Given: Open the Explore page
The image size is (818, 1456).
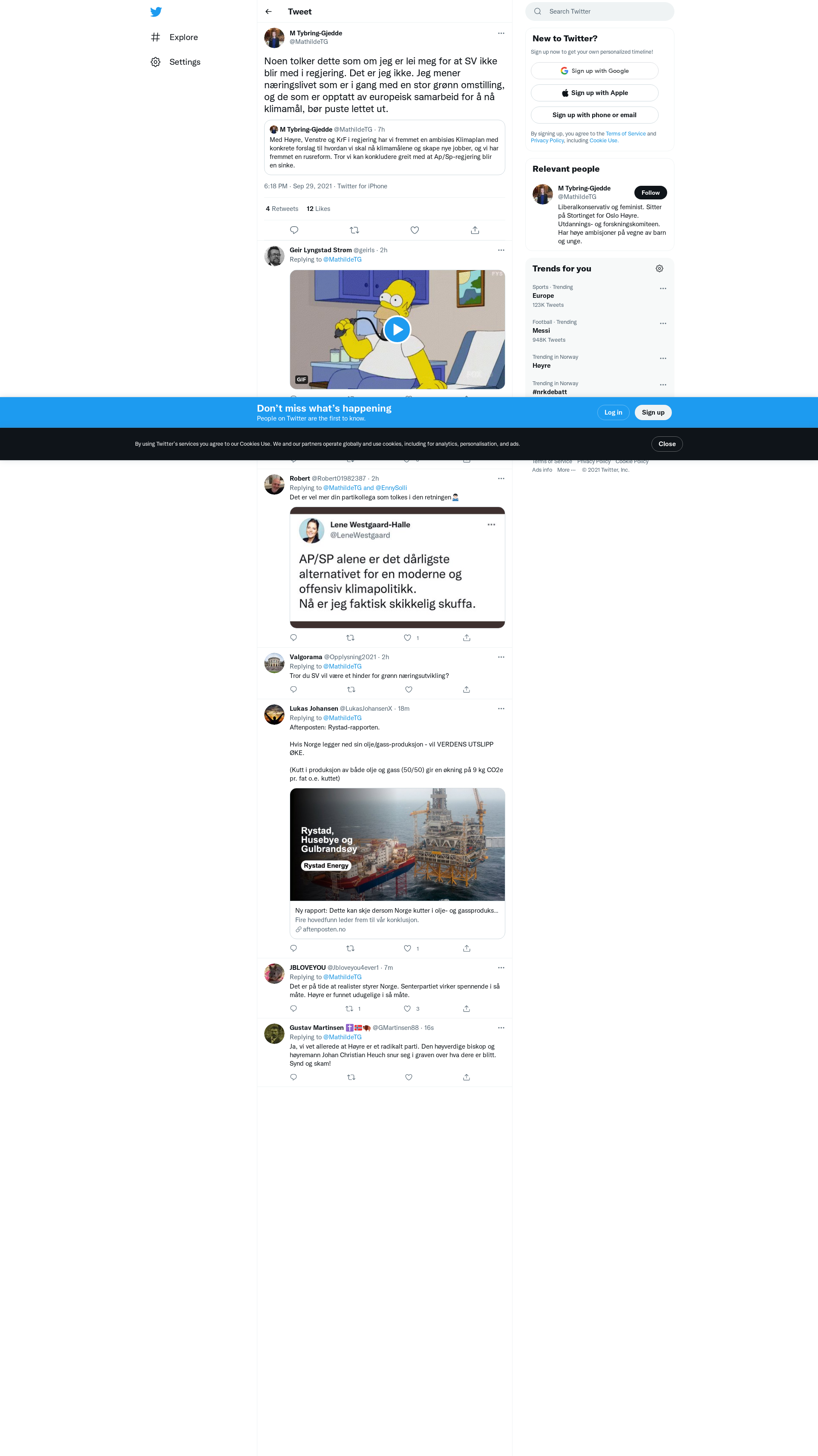Looking at the screenshot, I should coord(174,37).
